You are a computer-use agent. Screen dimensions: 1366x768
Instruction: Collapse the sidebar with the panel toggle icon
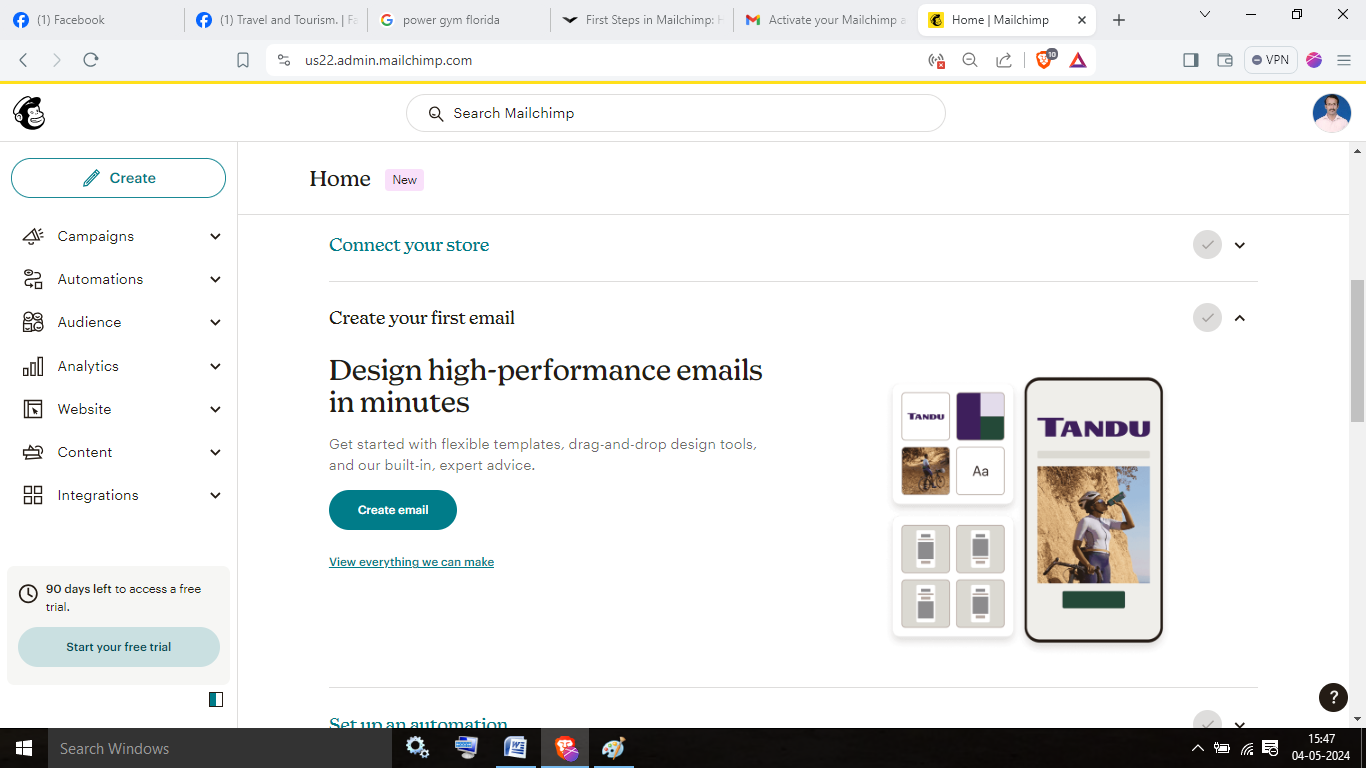[216, 699]
